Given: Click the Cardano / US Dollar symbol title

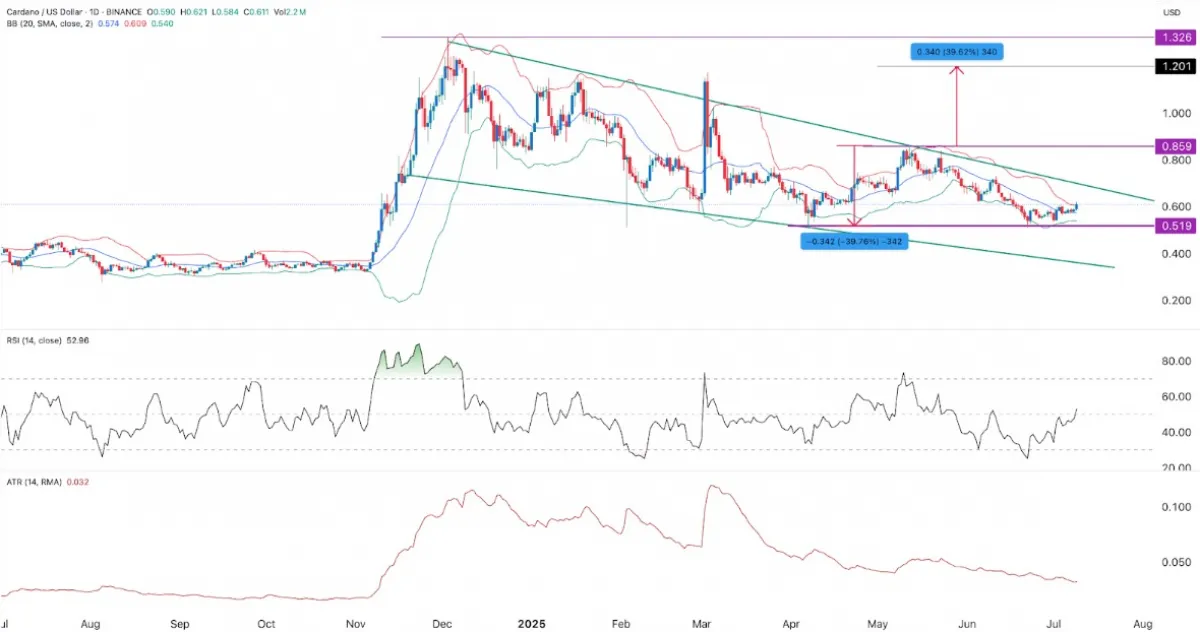Looking at the screenshot, I should pos(45,11).
